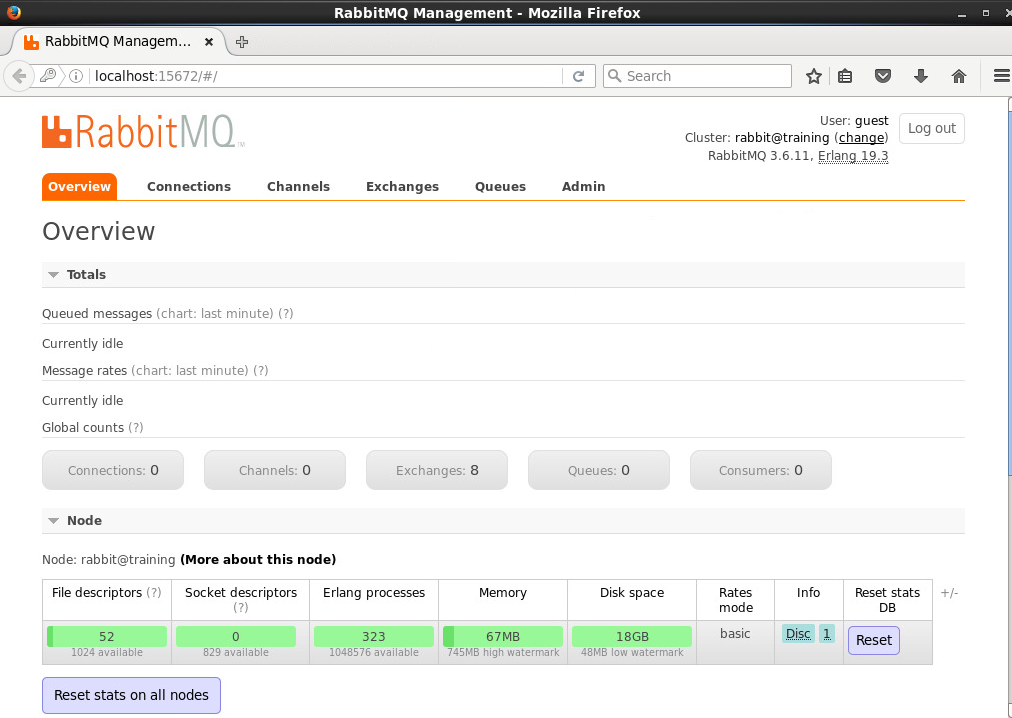Open site information icon in address bar
1012x718 pixels.
tap(76, 76)
